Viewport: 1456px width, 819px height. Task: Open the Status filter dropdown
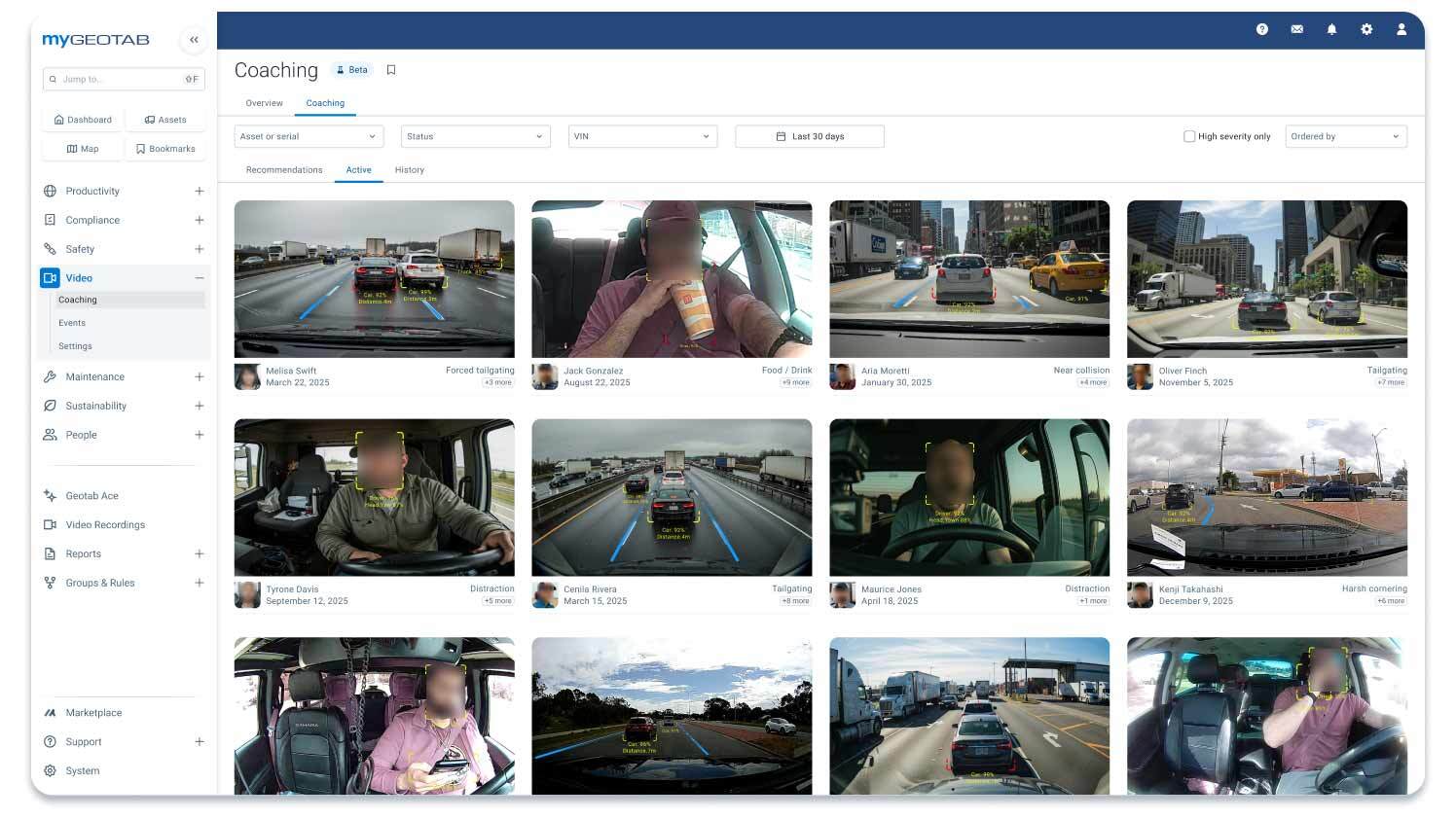(475, 136)
